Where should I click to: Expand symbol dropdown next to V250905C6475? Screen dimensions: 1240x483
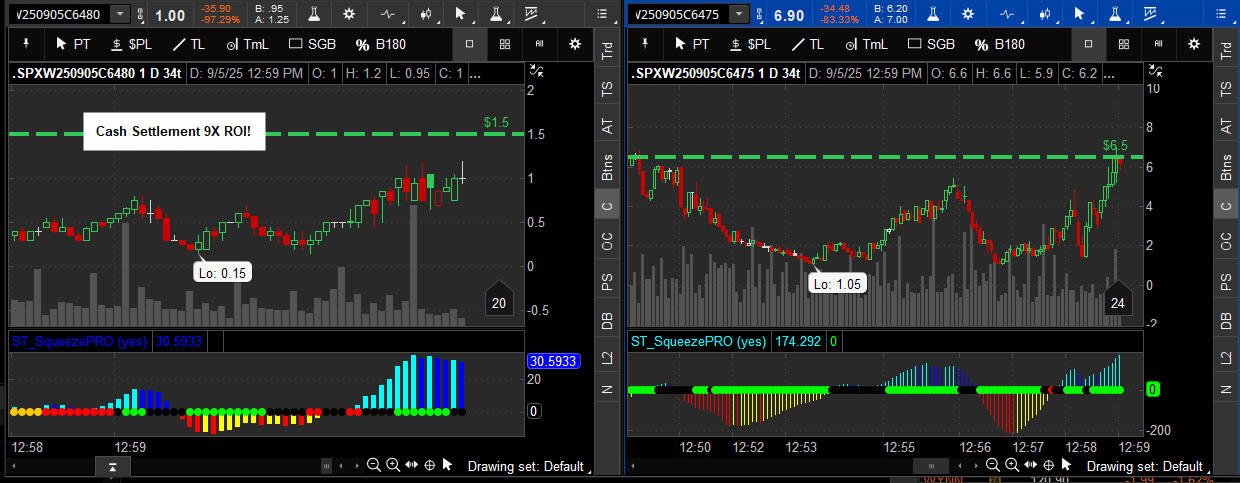[x=738, y=14]
